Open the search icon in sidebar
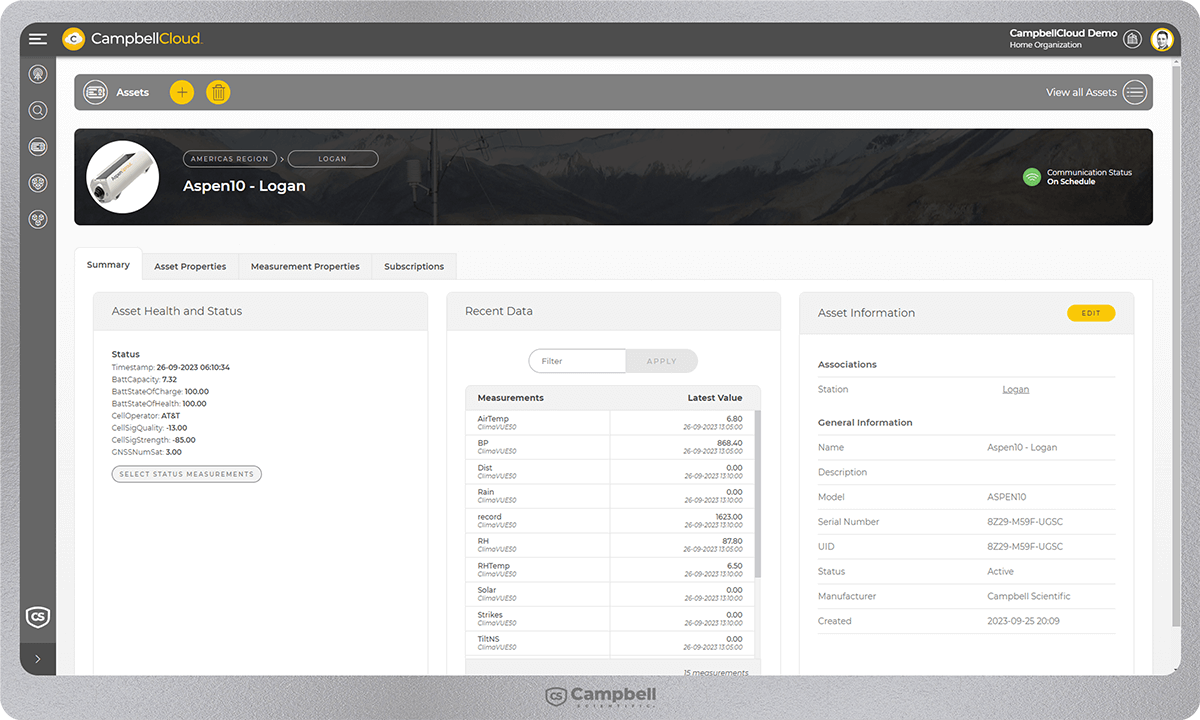Screen dimensions: 1200x720 pyautogui.click(x=38, y=111)
